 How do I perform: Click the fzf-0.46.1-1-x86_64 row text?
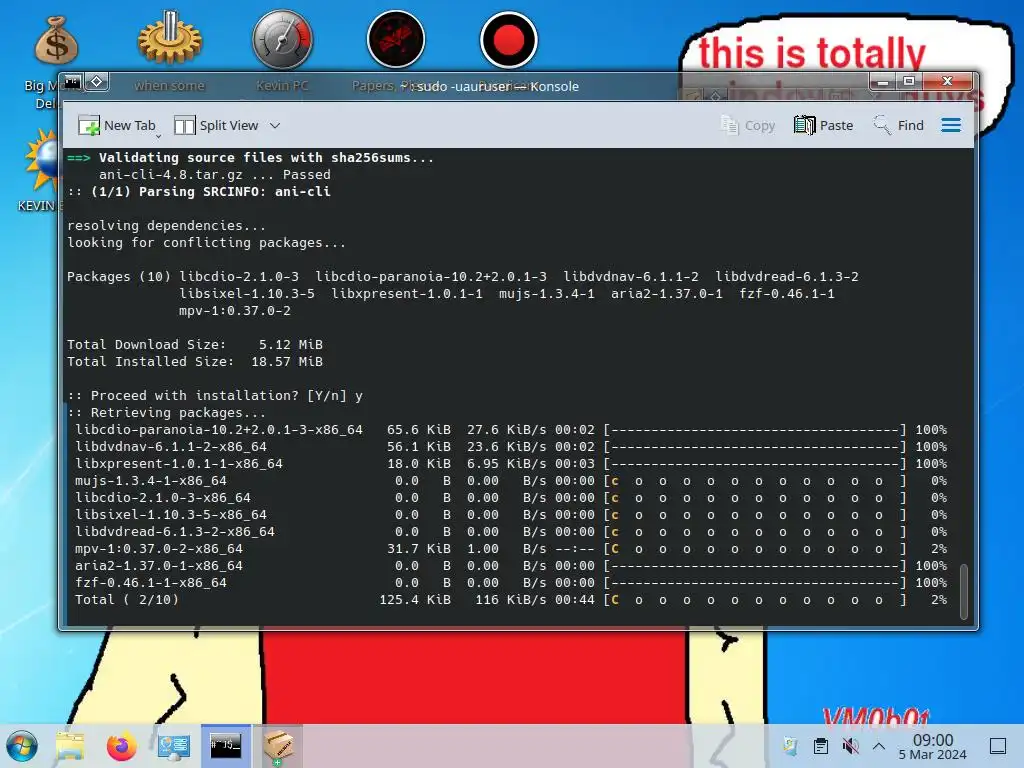pos(151,583)
